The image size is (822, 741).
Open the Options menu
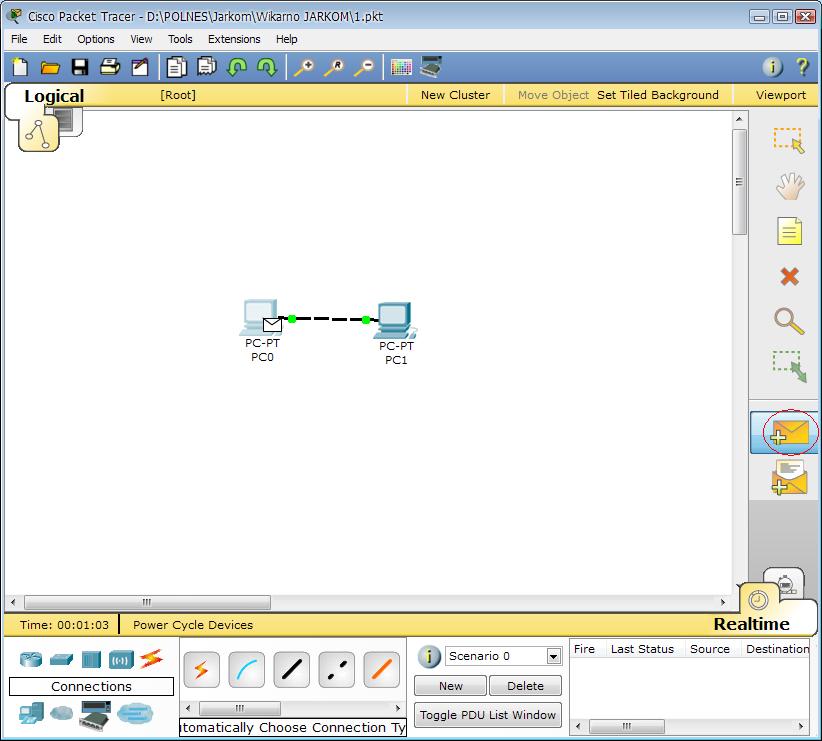[x=96, y=39]
